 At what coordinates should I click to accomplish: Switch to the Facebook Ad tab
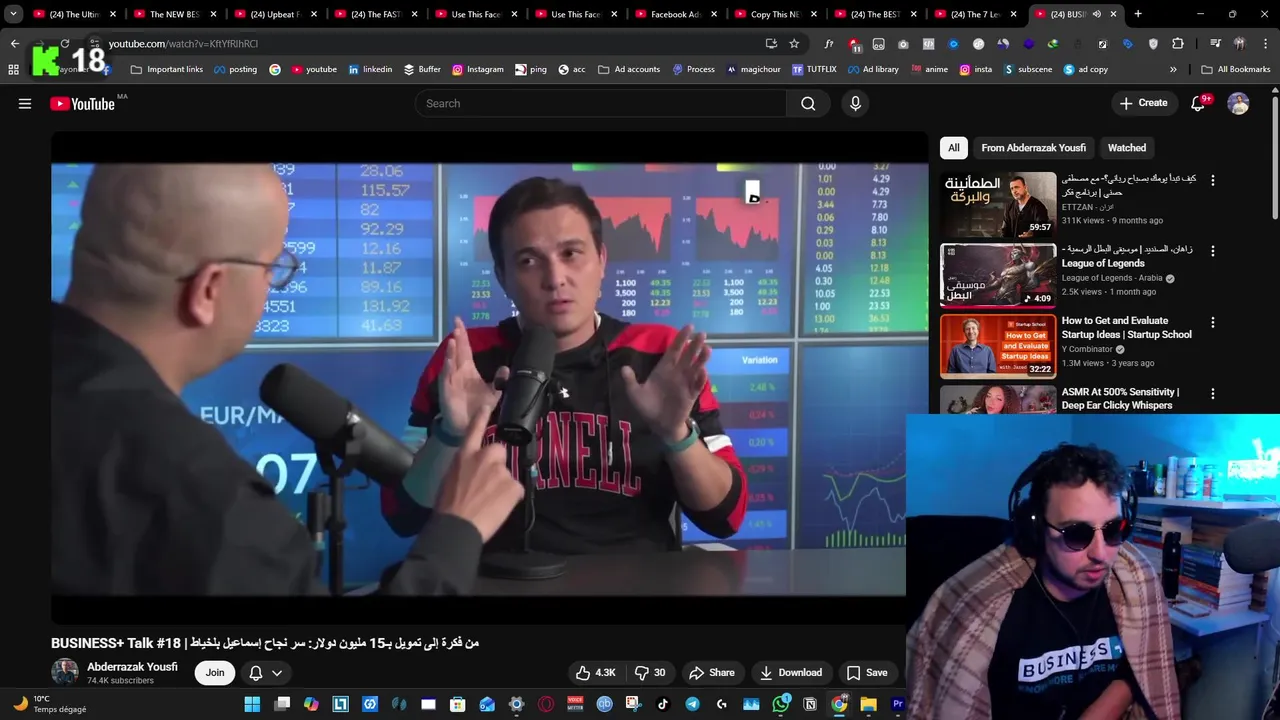675,14
